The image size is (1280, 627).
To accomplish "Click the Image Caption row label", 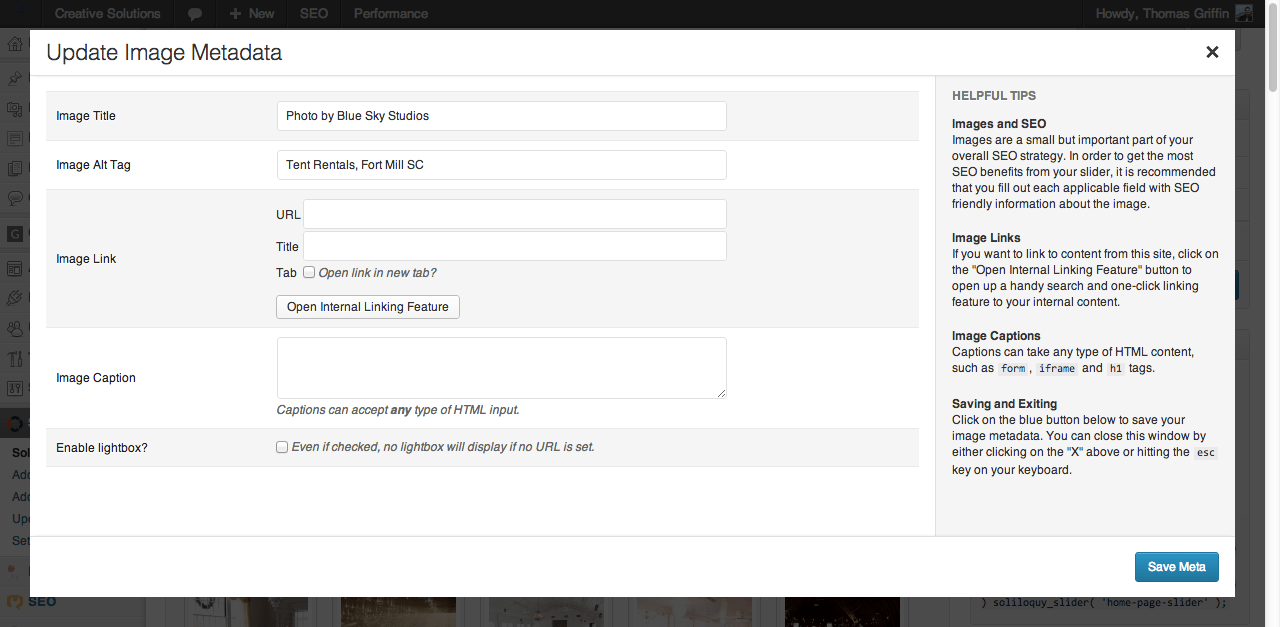I will (x=96, y=378).
